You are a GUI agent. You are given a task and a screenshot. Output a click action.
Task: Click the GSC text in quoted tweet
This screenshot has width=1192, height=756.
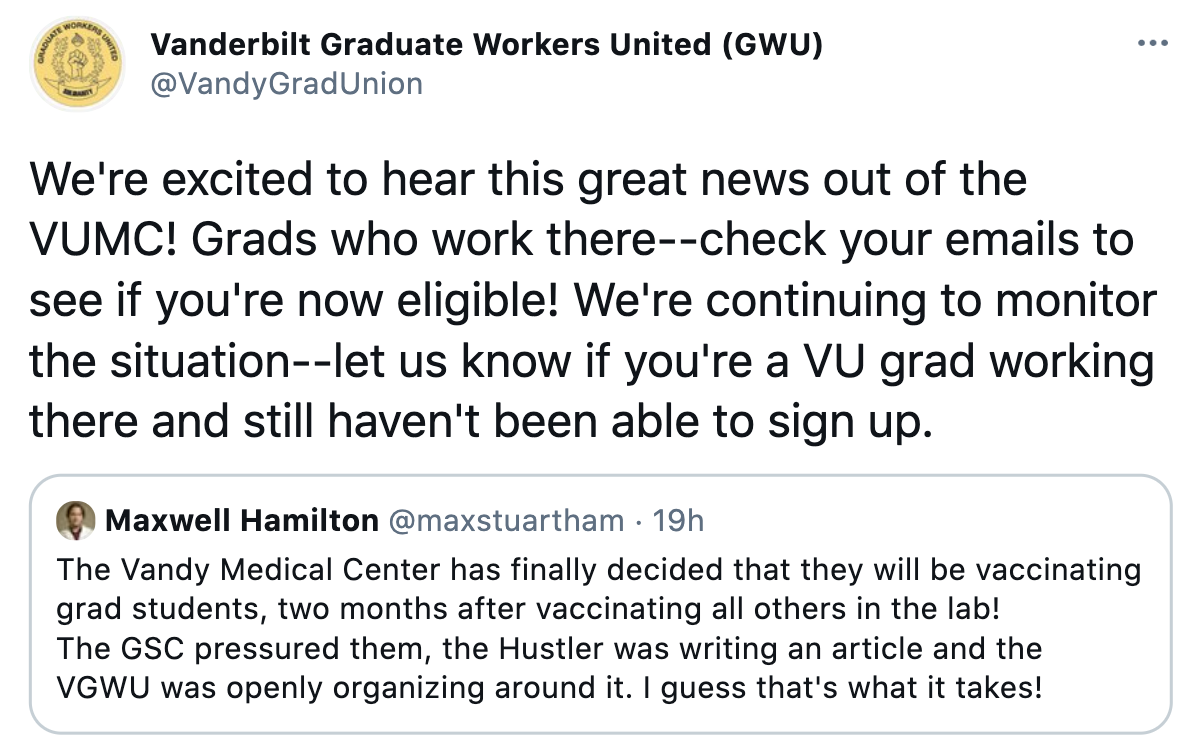tap(155, 648)
